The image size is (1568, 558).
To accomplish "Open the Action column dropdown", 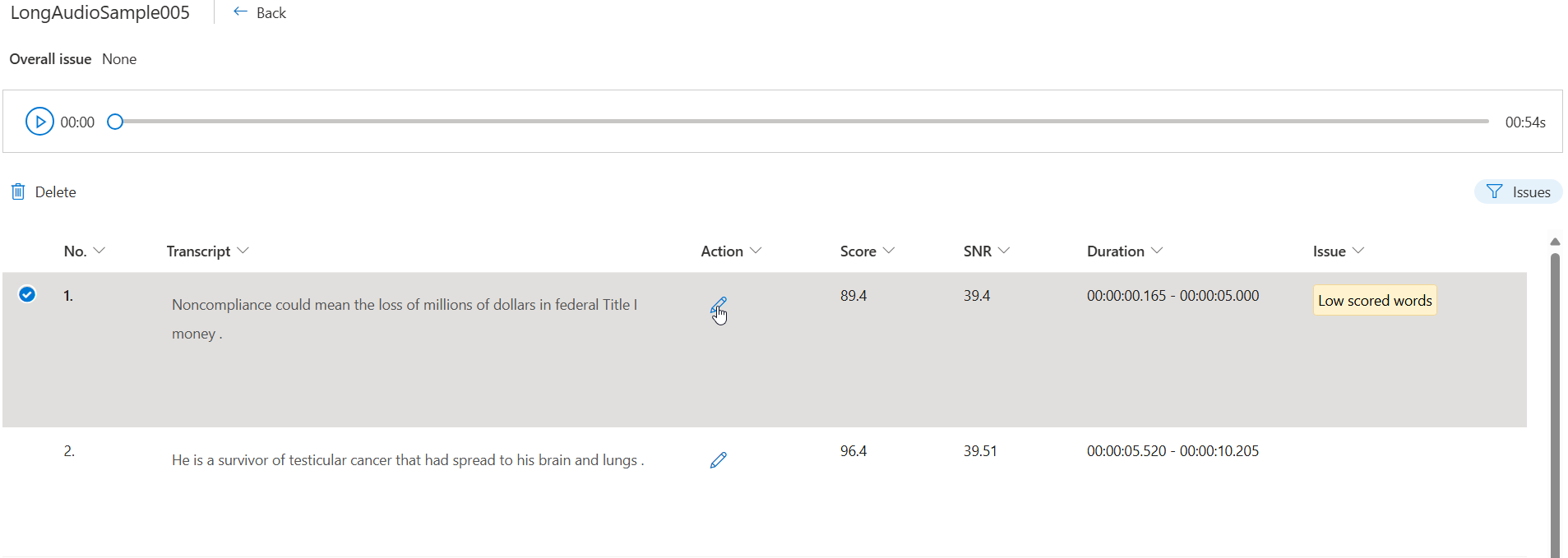I will [x=756, y=251].
